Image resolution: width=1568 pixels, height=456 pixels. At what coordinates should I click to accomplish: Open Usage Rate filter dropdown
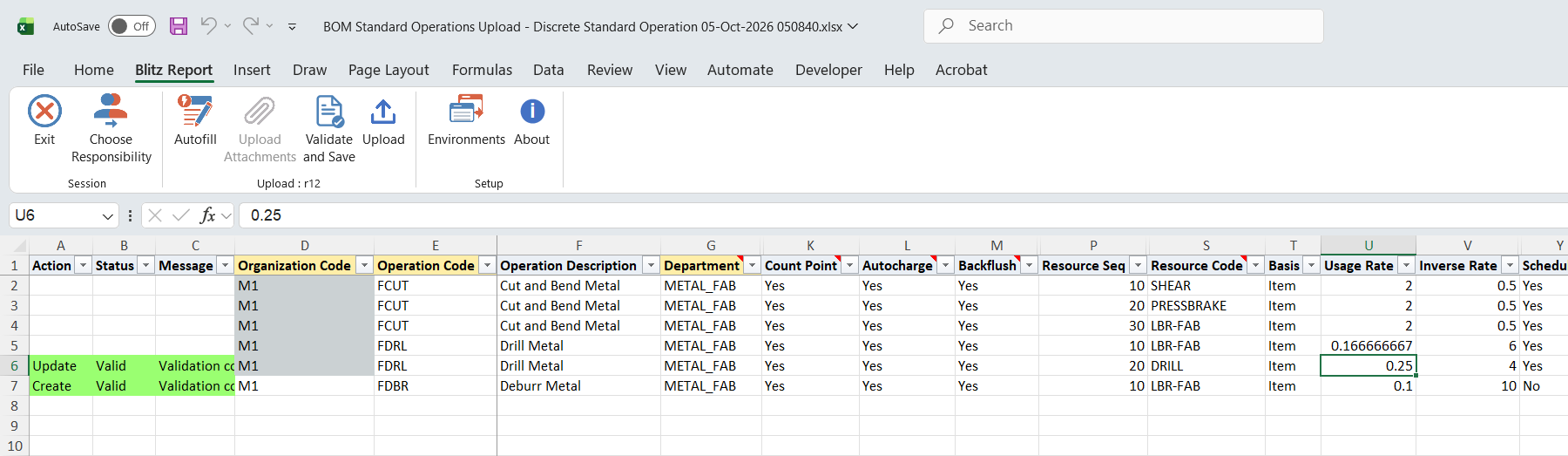pyautogui.click(x=1406, y=266)
